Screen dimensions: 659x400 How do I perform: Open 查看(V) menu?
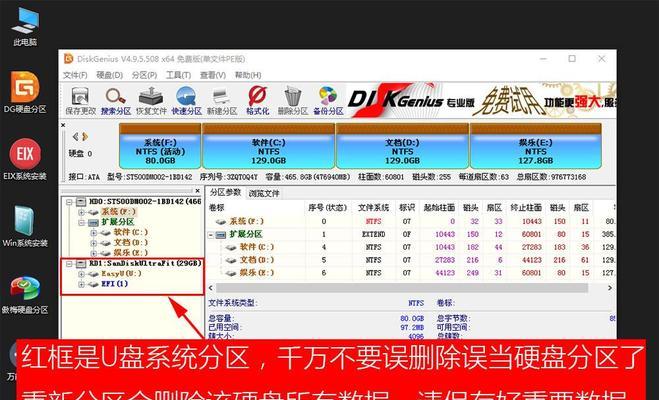(213, 75)
